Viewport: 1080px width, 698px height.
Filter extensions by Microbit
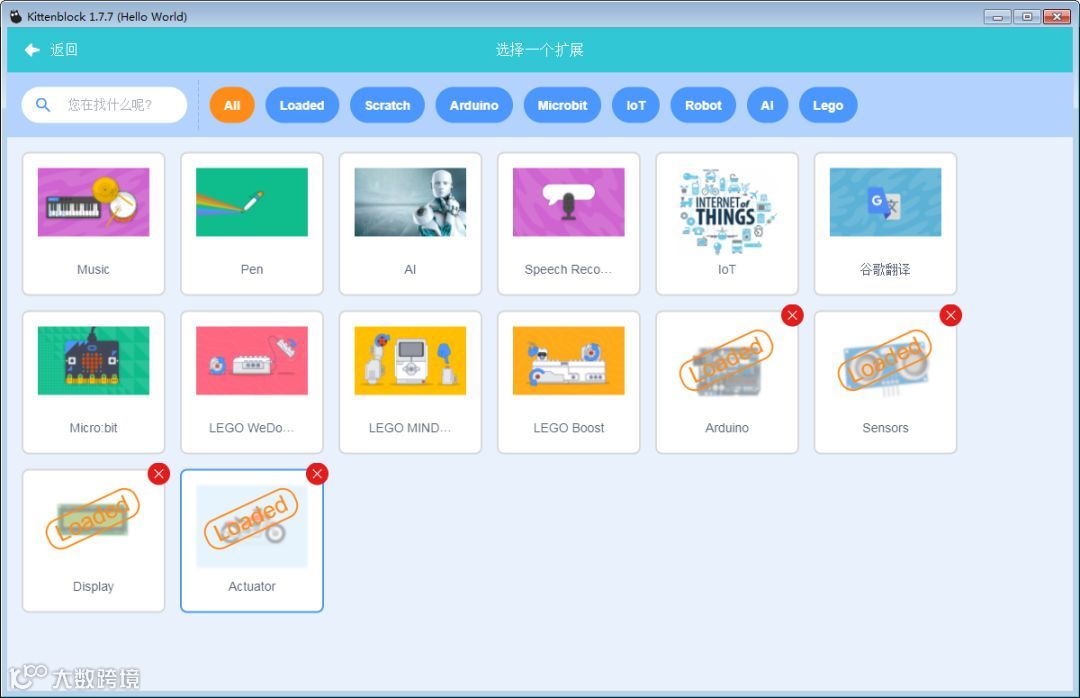[x=562, y=105]
